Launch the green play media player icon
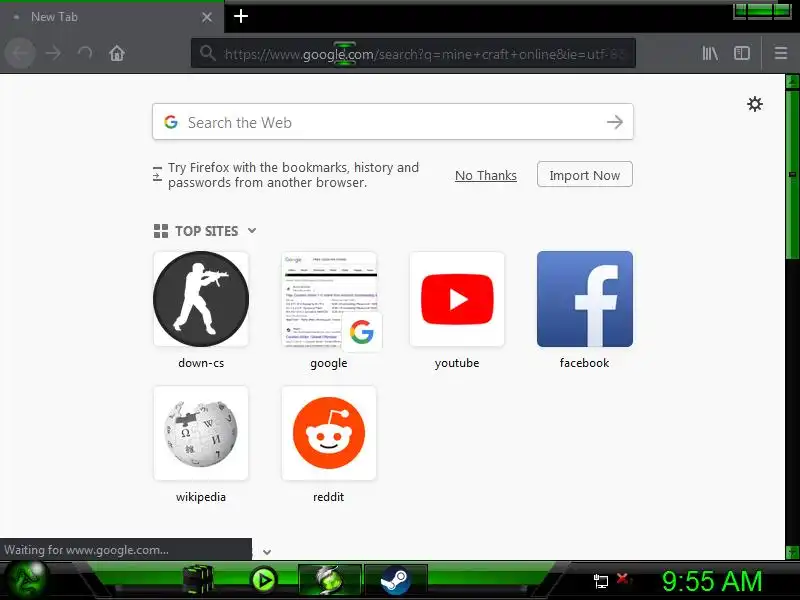This screenshot has height=600, width=800. click(x=263, y=580)
